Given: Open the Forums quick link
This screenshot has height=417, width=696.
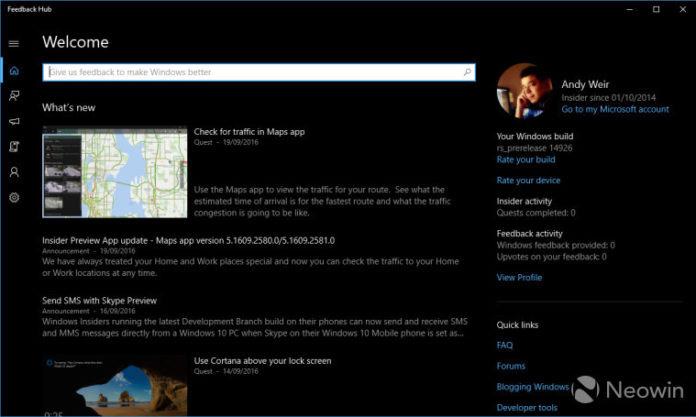Looking at the screenshot, I should [x=511, y=366].
